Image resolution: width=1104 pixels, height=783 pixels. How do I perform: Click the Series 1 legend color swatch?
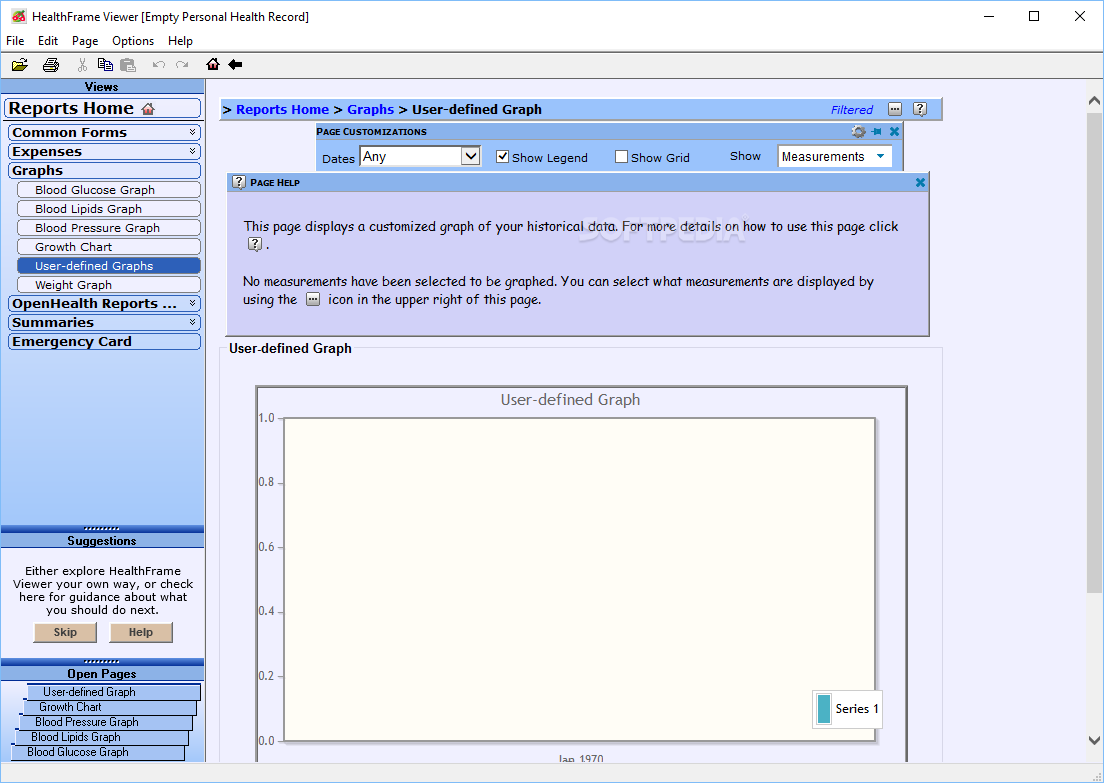(824, 709)
